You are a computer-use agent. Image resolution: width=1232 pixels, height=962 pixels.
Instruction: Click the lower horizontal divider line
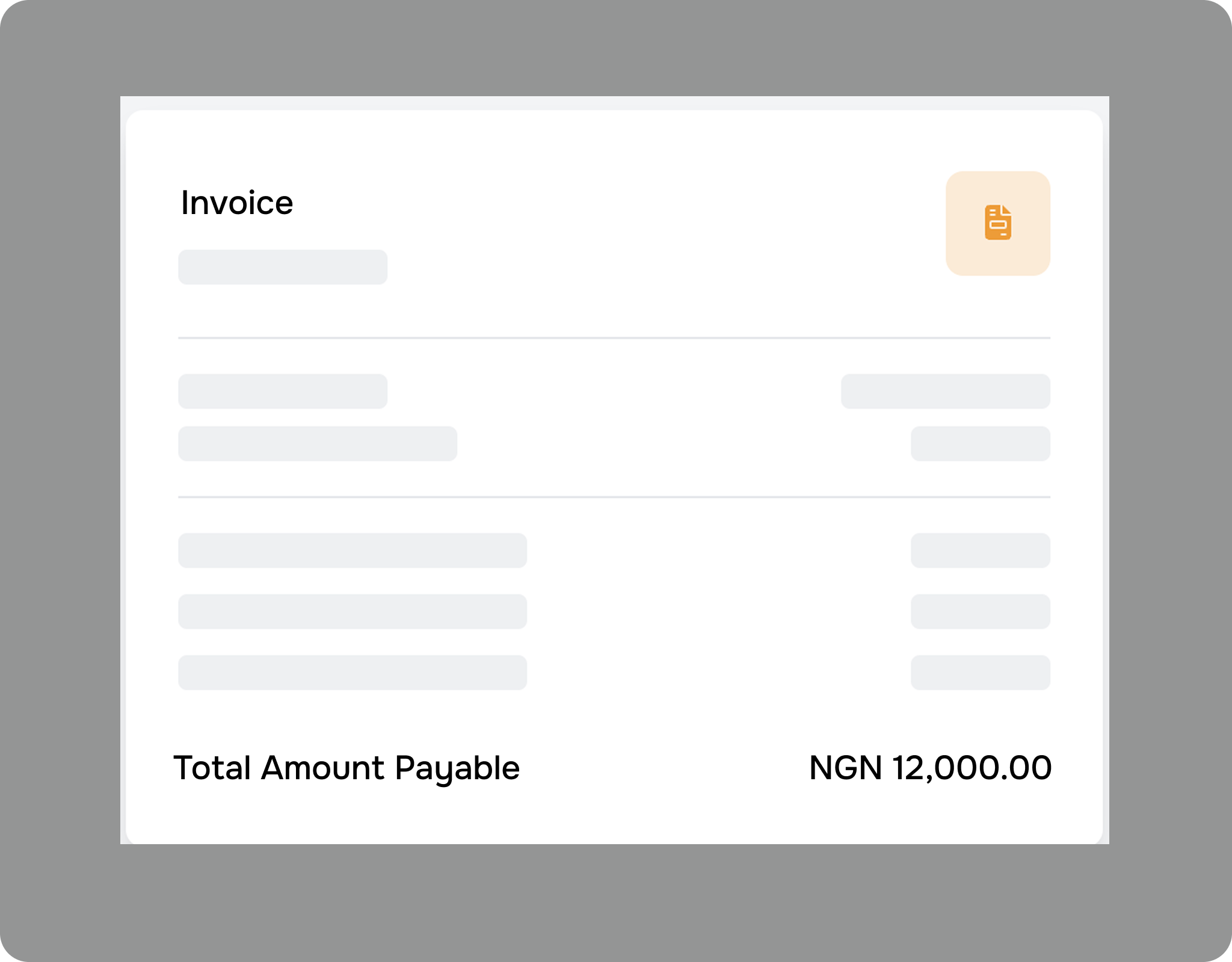click(x=614, y=497)
